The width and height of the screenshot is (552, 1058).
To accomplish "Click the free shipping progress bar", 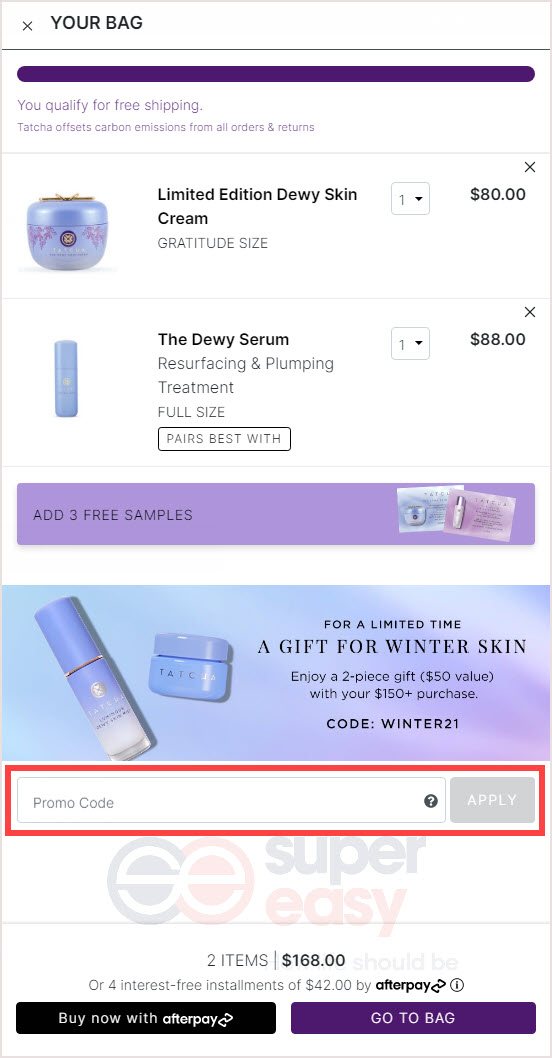I will coord(276,74).
